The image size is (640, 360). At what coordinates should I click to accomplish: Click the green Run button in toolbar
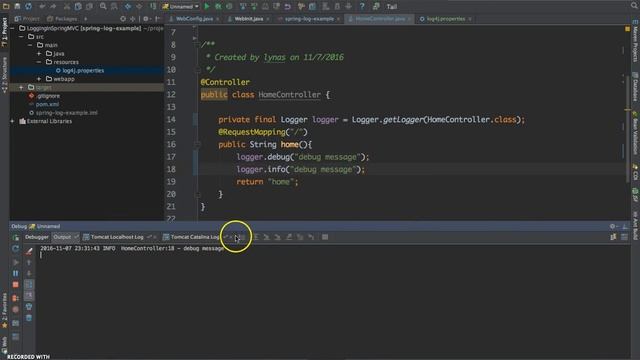tap(207, 6)
